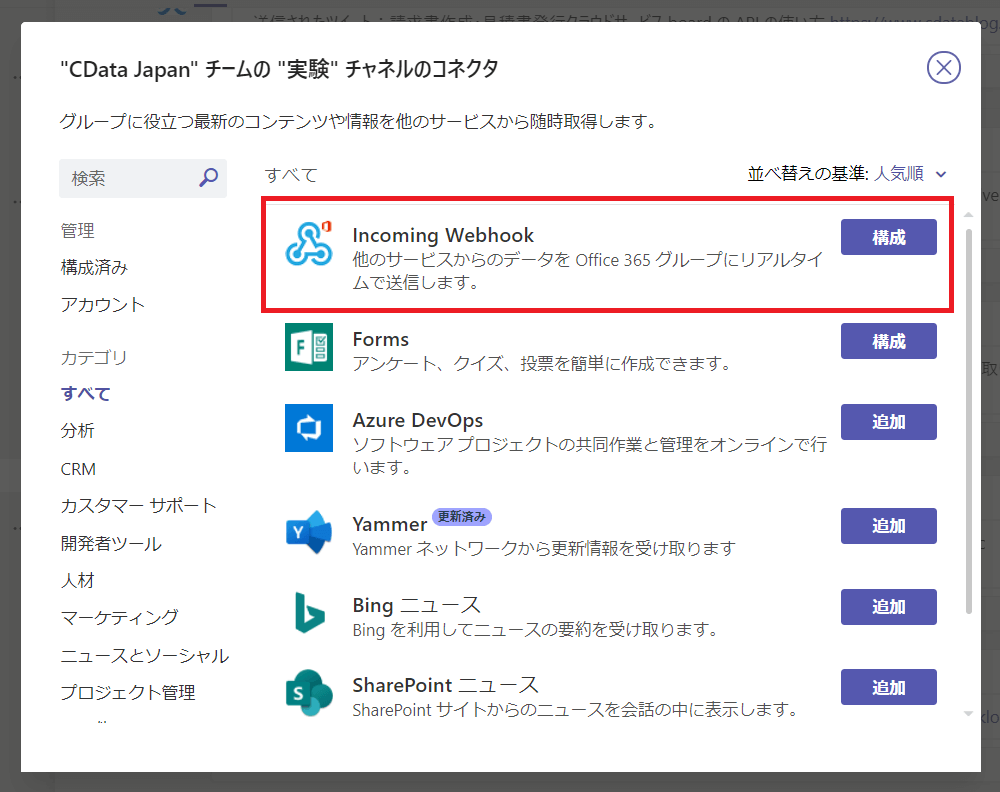Screen dimensions: 1000x792
Task: Click the Incoming Webhook title
Action: [443, 235]
